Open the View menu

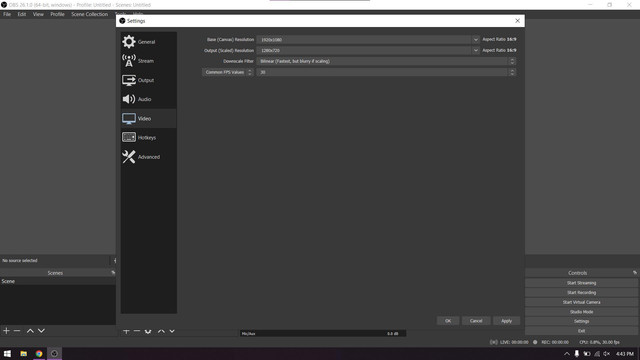38,14
